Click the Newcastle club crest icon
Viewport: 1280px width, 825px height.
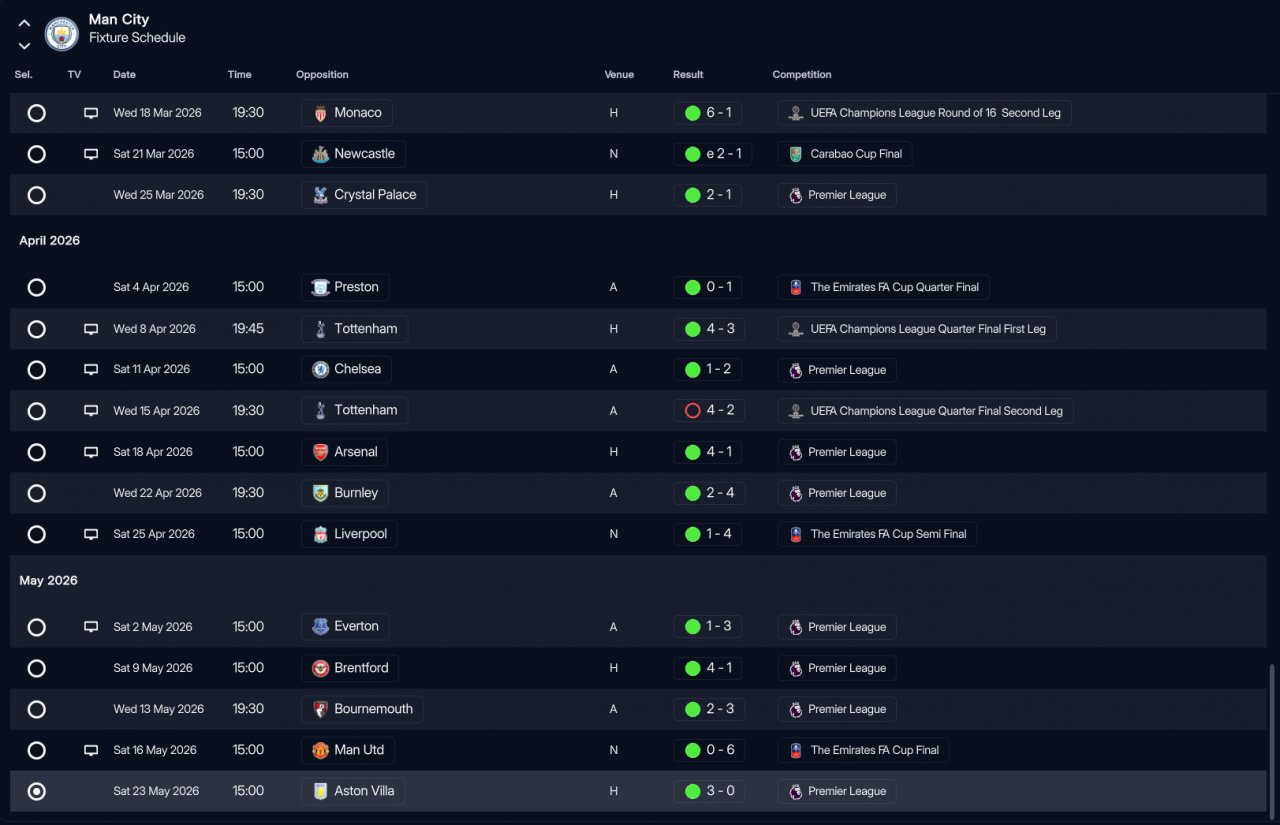(320, 154)
